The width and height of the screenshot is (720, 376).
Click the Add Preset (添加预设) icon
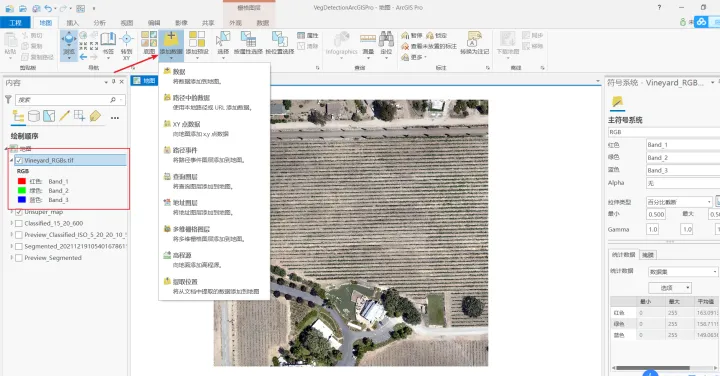197,39
